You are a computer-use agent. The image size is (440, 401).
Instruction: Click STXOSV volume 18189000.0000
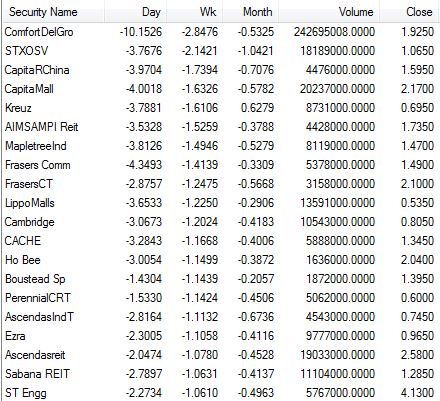tap(338, 51)
